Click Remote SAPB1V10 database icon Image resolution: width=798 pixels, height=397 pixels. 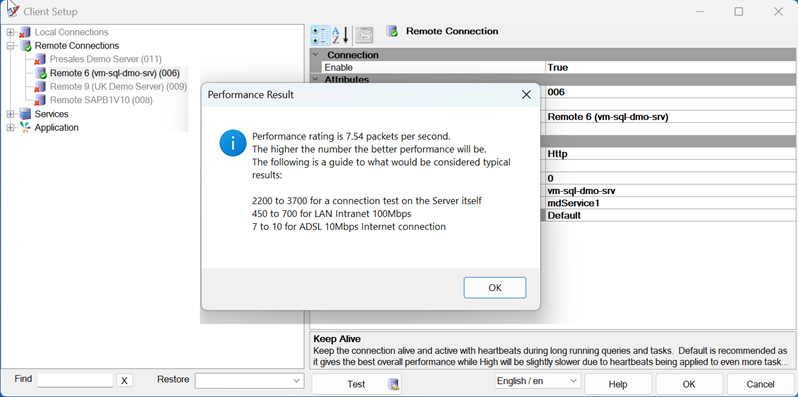pos(40,100)
